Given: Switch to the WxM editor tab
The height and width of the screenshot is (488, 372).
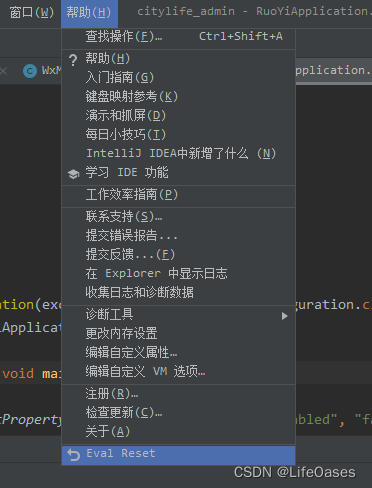Looking at the screenshot, I should (x=42, y=71).
